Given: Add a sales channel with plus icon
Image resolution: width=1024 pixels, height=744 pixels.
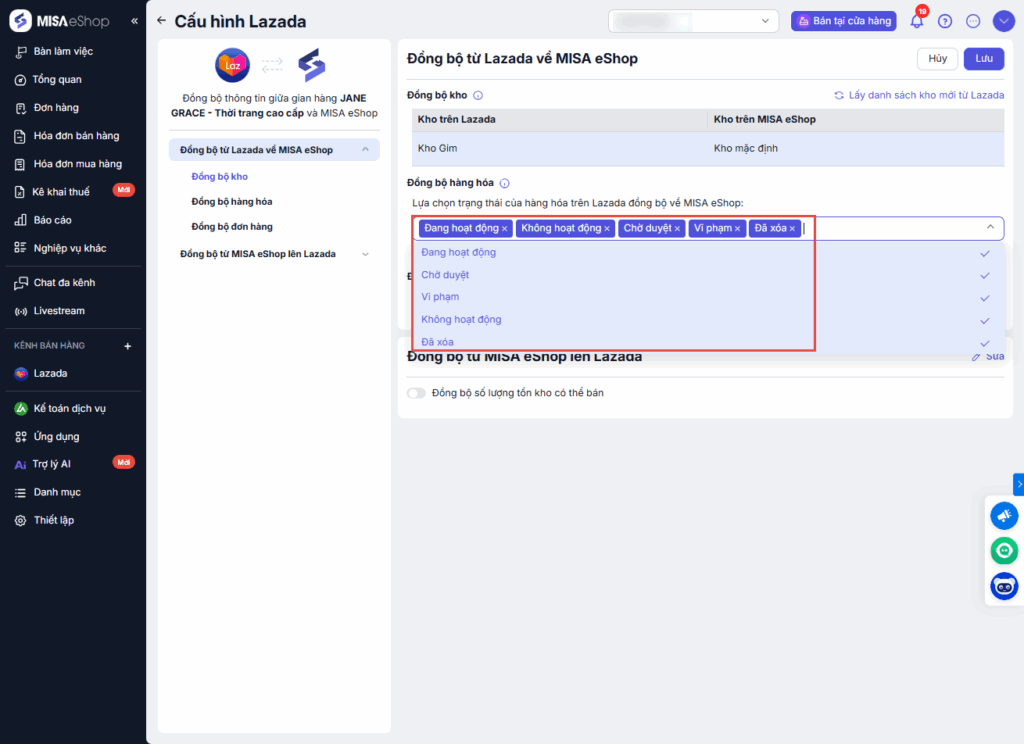Looking at the screenshot, I should coord(128,346).
